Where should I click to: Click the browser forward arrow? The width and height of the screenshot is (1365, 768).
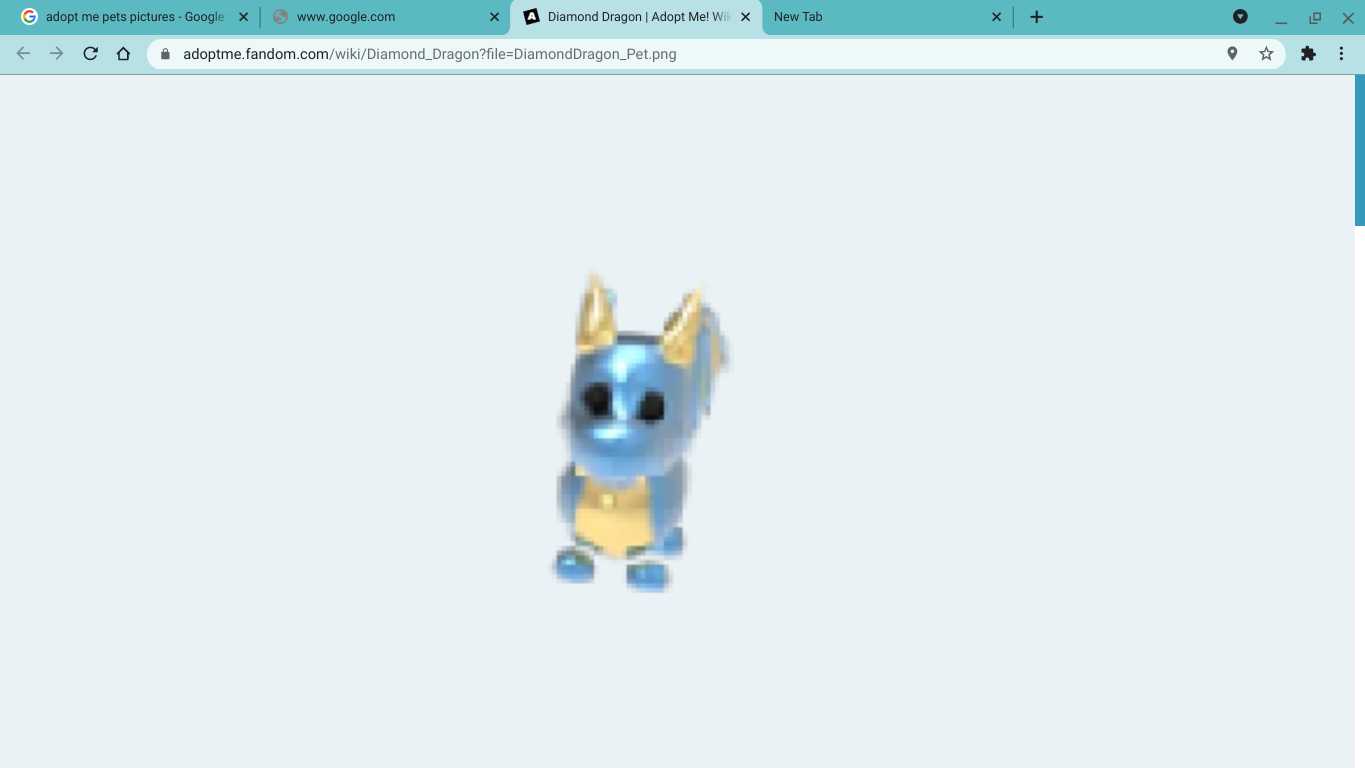click(57, 54)
